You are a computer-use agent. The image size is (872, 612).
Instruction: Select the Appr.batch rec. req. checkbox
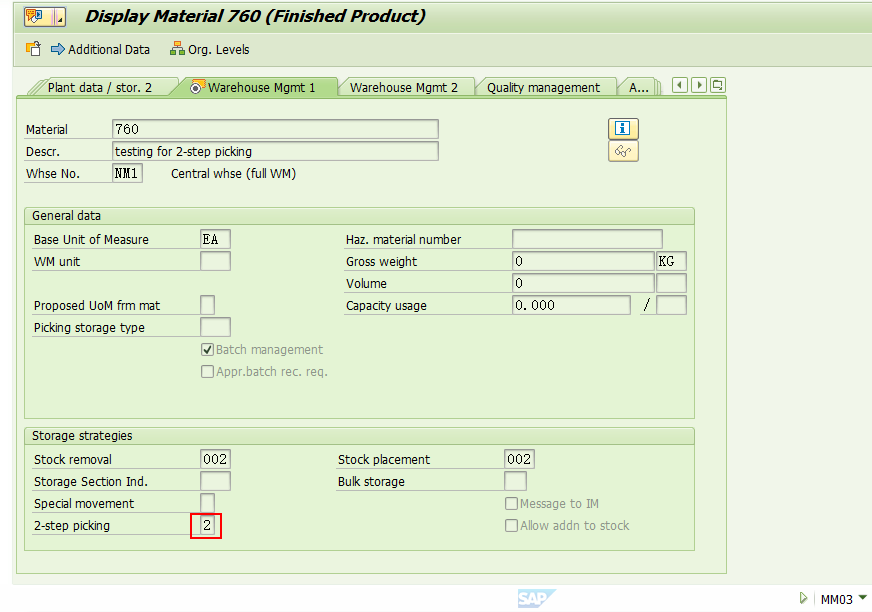point(207,371)
